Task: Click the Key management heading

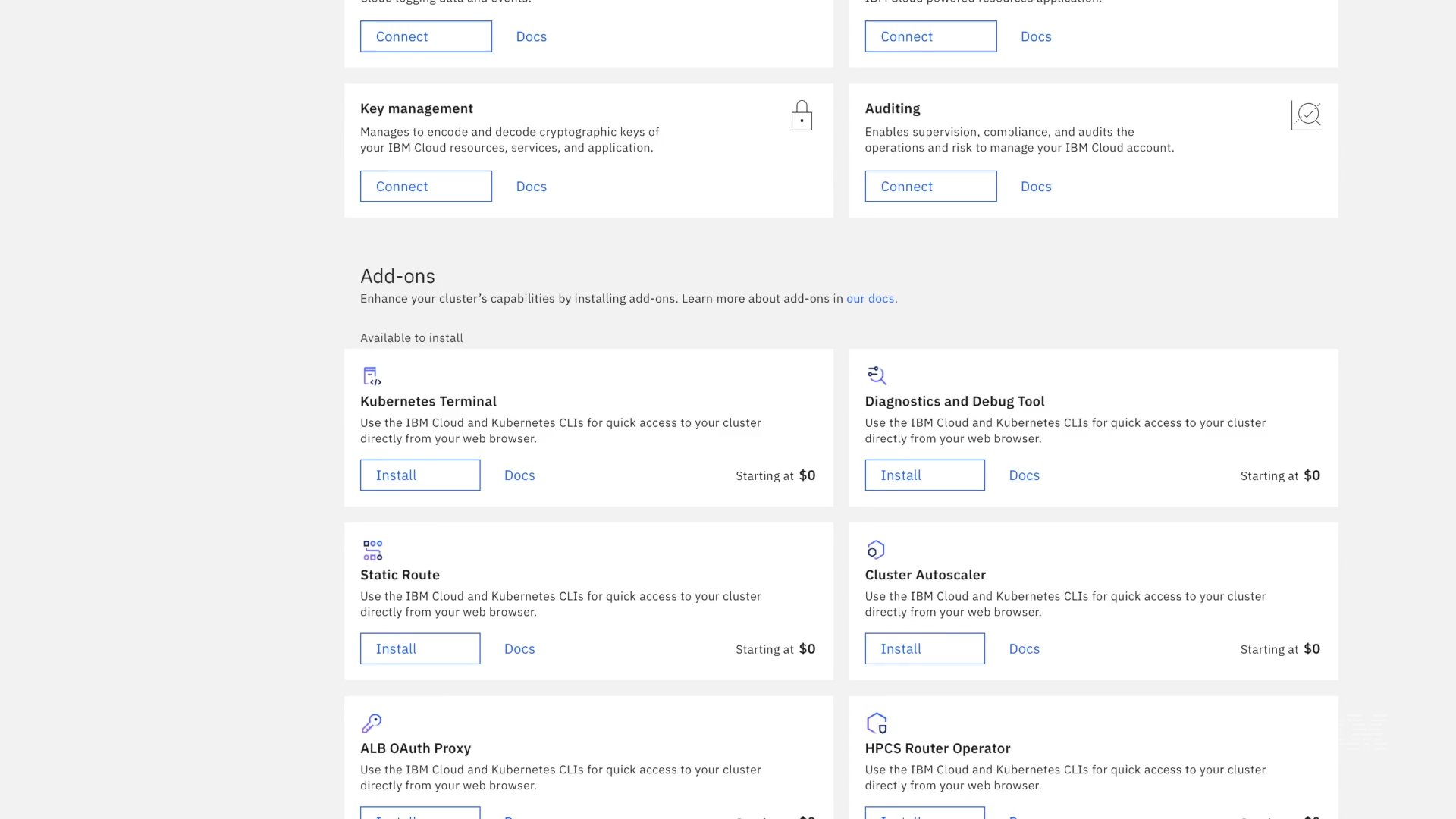Action: click(416, 108)
